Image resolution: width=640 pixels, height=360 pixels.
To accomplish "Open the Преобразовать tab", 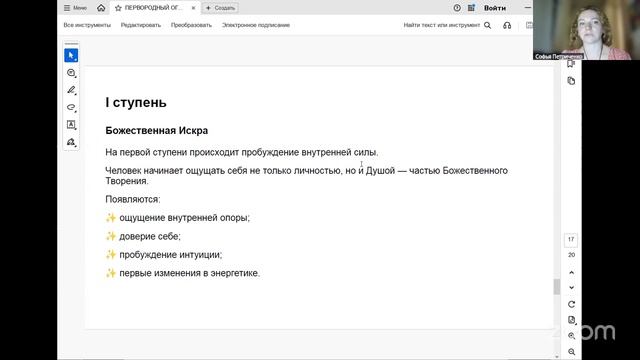I will (x=191, y=25).
